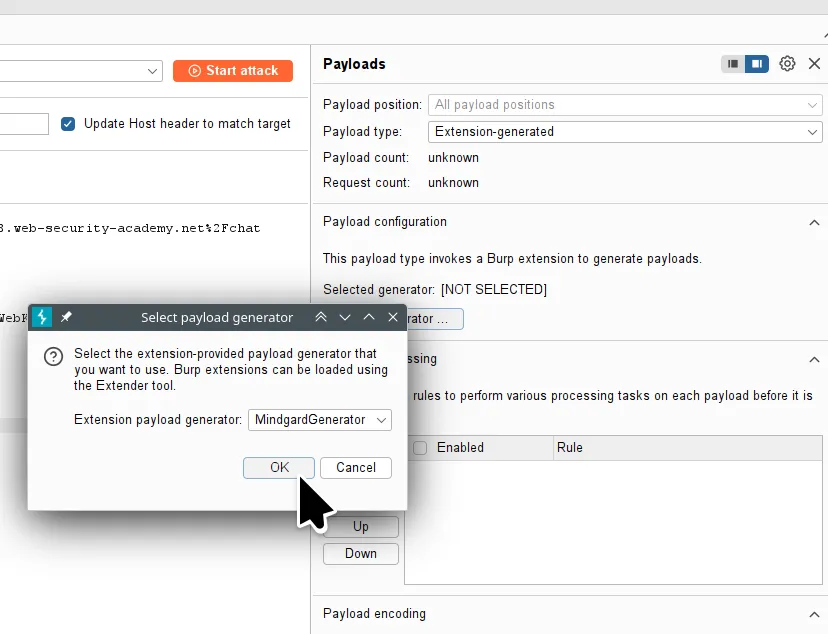828x634 pixels.
Task: Close the Payloads panel
Action: click(x=814, y=64)
